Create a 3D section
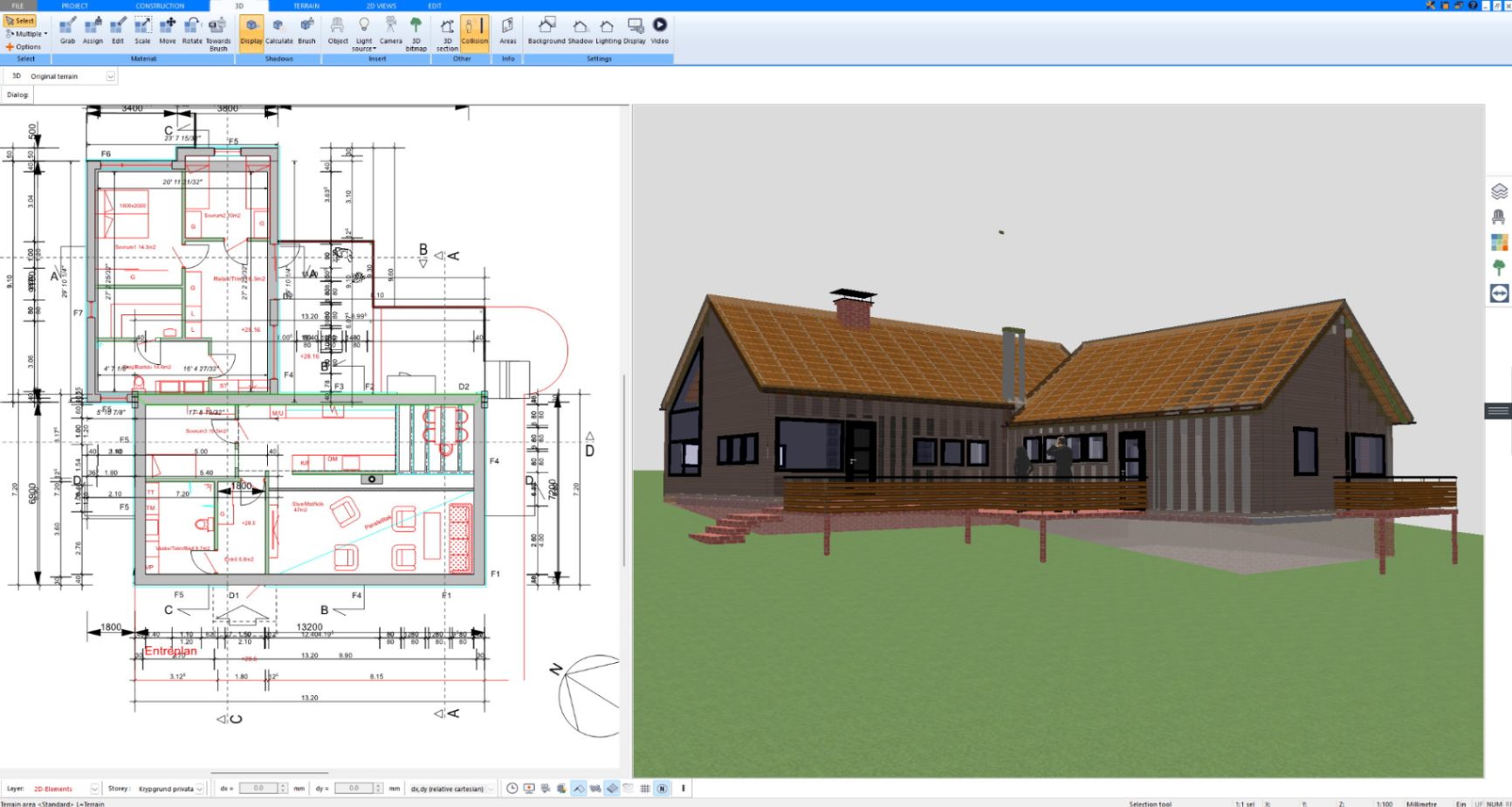This screenshot has width=1512, height=807. tap(447, 34)
